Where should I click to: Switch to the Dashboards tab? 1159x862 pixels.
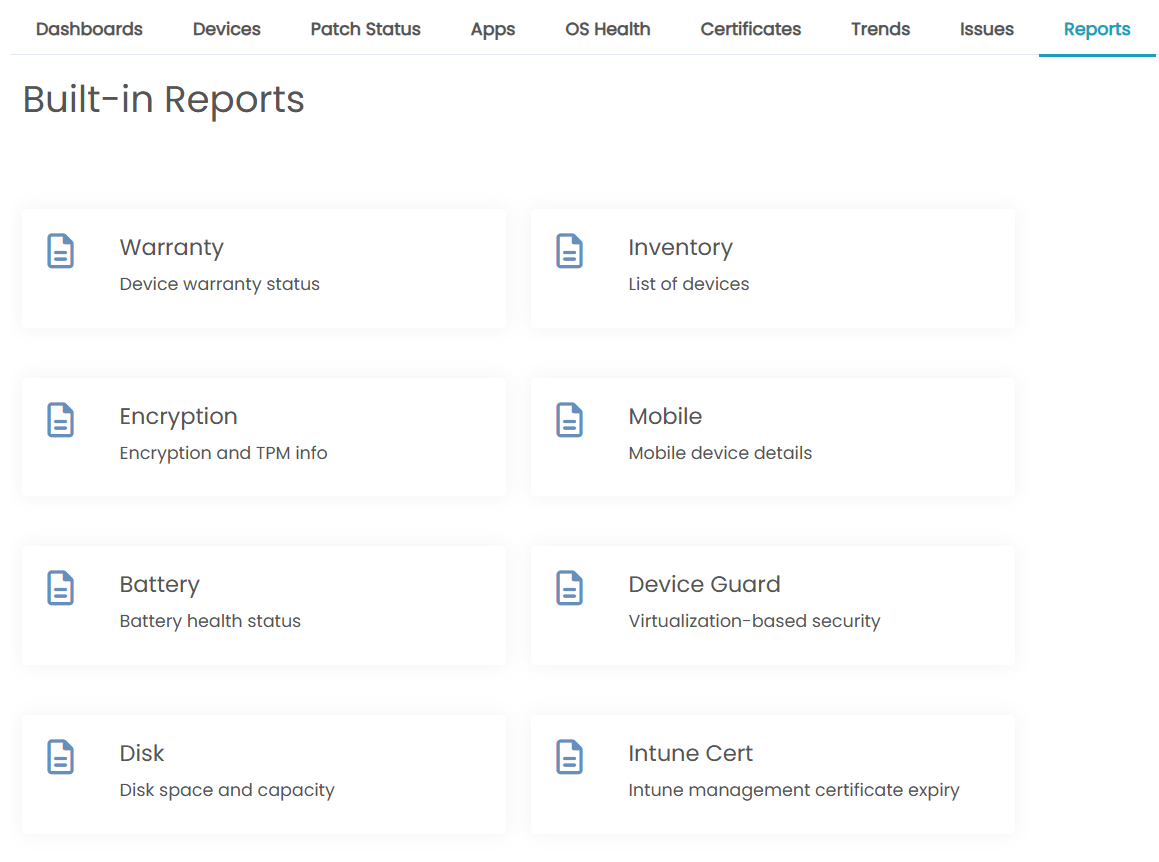(88, 29)
